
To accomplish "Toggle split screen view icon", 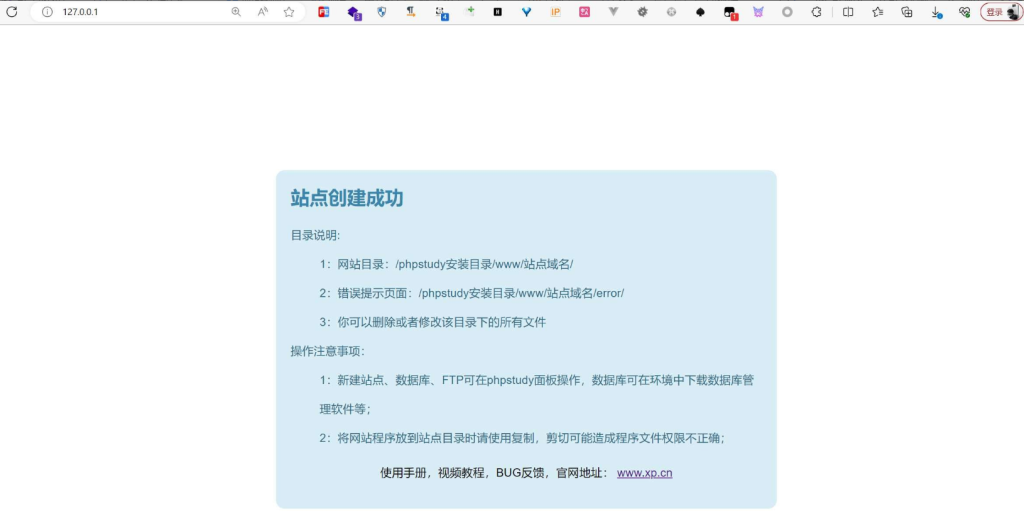I will point(848,12).
